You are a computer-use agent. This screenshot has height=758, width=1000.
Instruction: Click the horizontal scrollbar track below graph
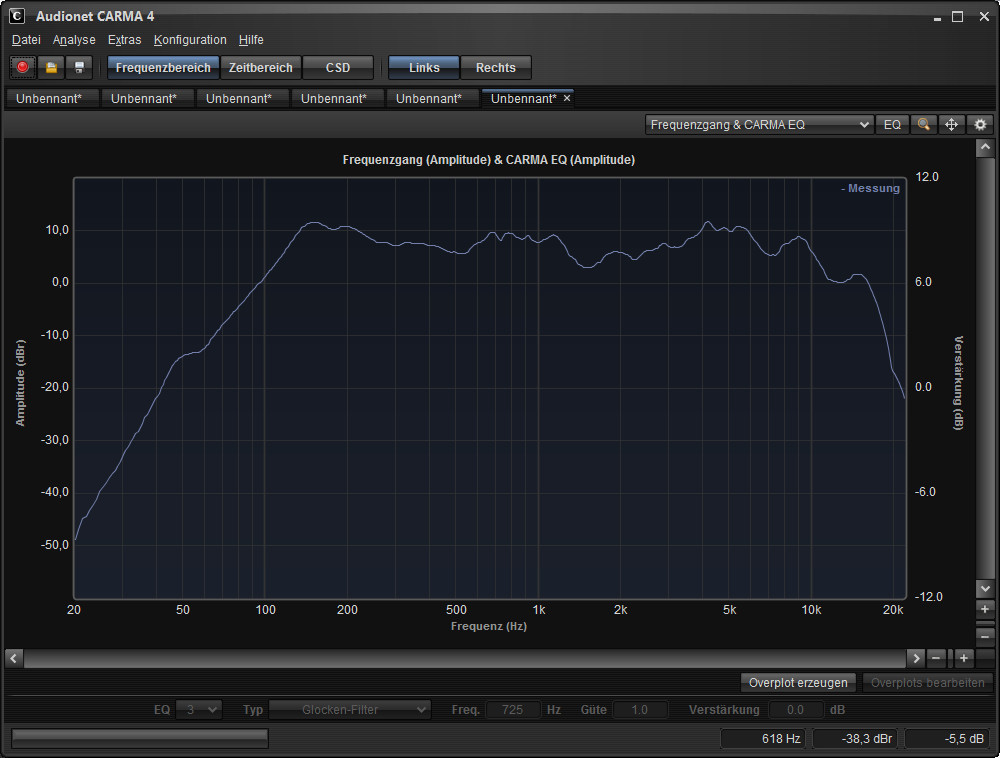click(x=465, y=658)
